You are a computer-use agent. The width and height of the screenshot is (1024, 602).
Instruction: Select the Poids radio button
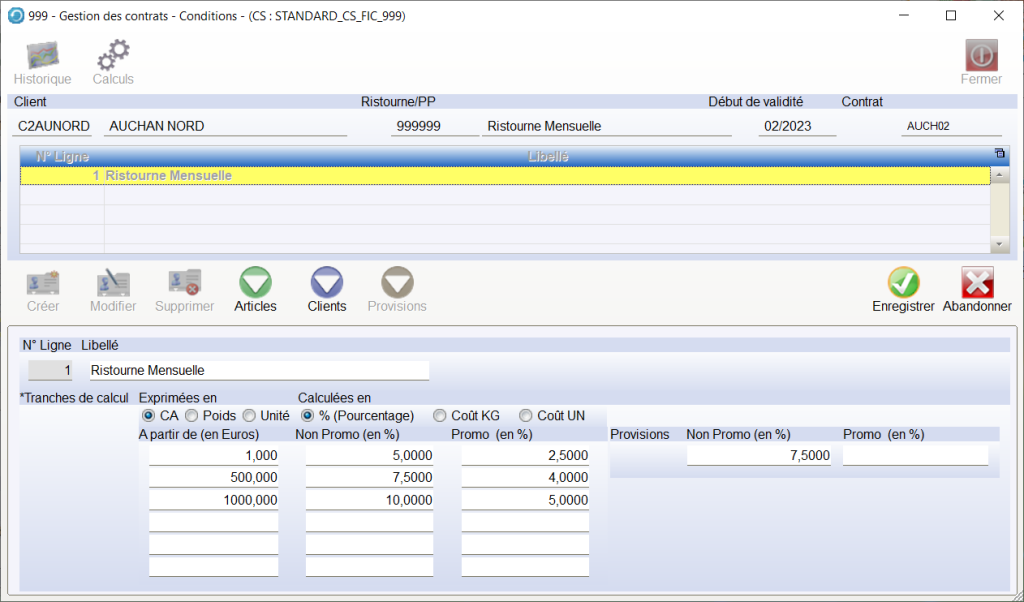[x=191, y=415]
